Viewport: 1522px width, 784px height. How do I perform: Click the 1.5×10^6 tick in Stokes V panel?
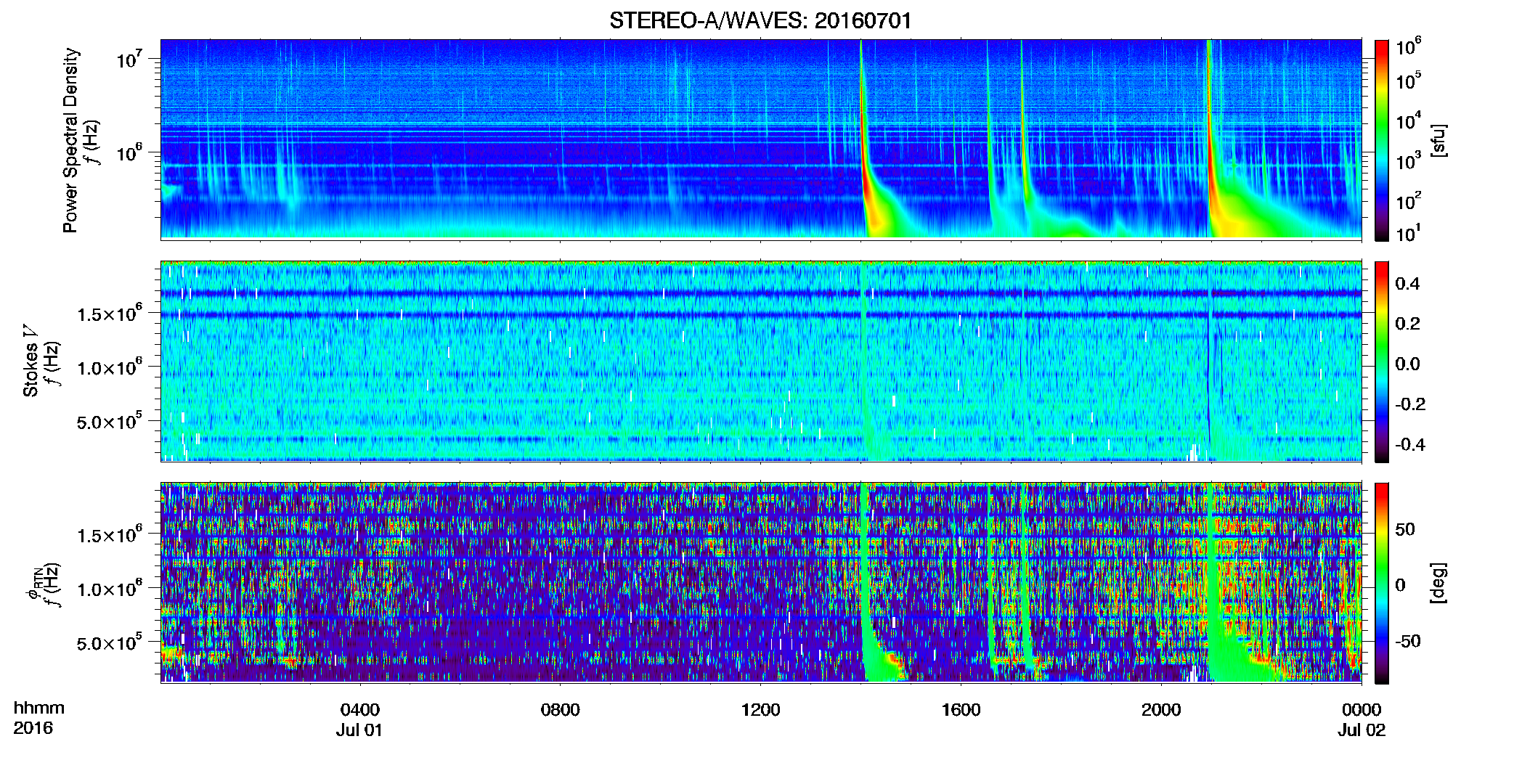click(x=108, y=313)
